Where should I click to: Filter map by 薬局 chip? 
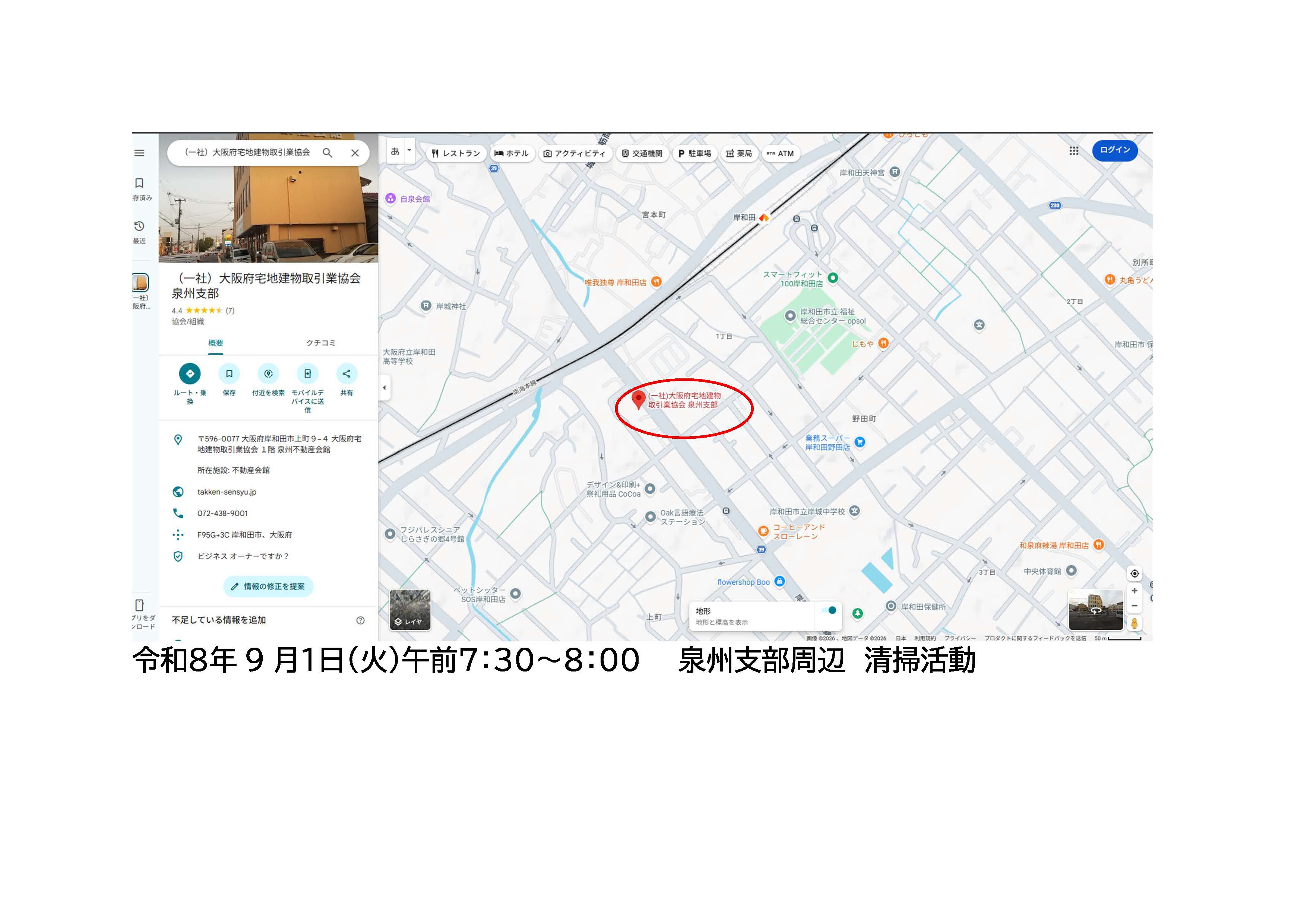pos(740,153)
